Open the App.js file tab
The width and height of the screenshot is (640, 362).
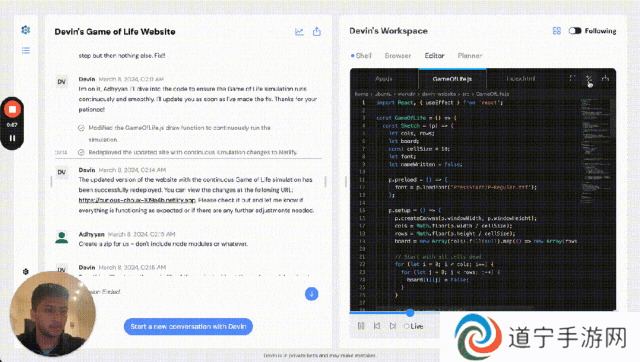coord(384,78)
